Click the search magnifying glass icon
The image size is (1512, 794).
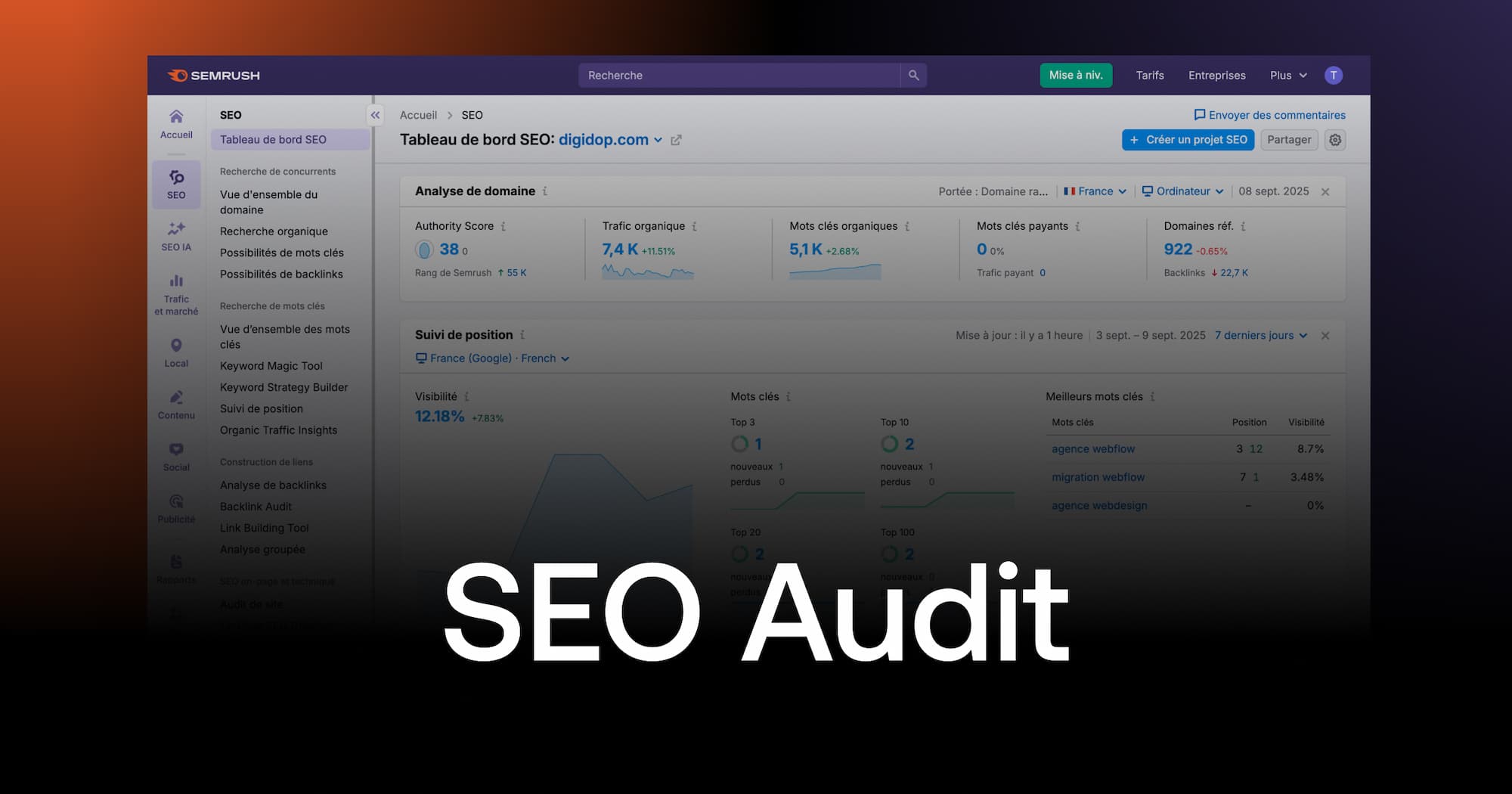click(913, 75)
